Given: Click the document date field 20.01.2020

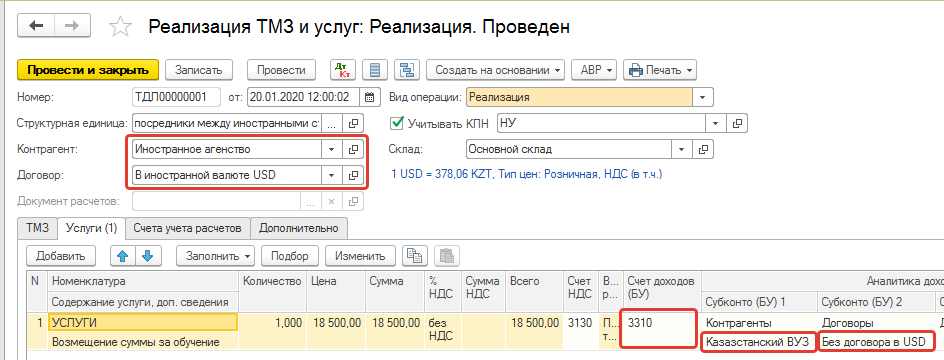Looking at the screenshot, I should pos(303,97).
